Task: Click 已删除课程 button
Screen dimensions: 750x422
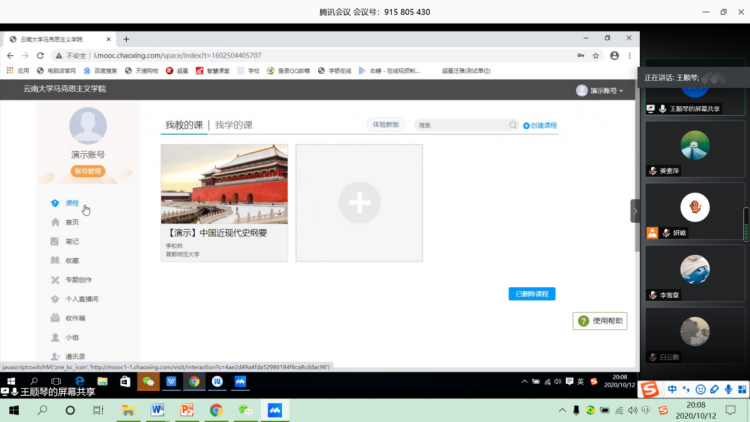Action: [x=531, y=294]
